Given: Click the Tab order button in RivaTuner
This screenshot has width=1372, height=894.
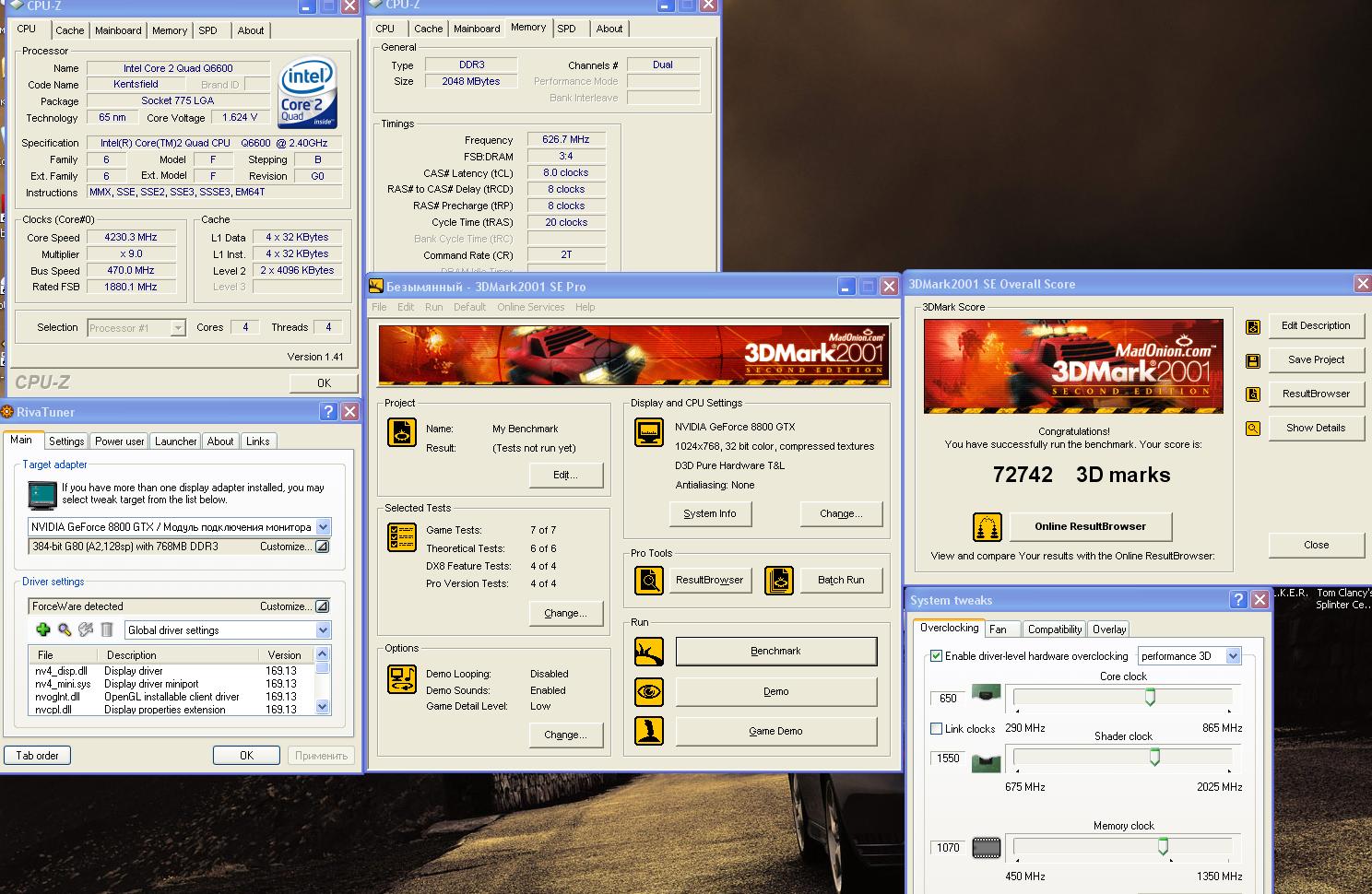Looking at the screenshot, I should [37, 756].
